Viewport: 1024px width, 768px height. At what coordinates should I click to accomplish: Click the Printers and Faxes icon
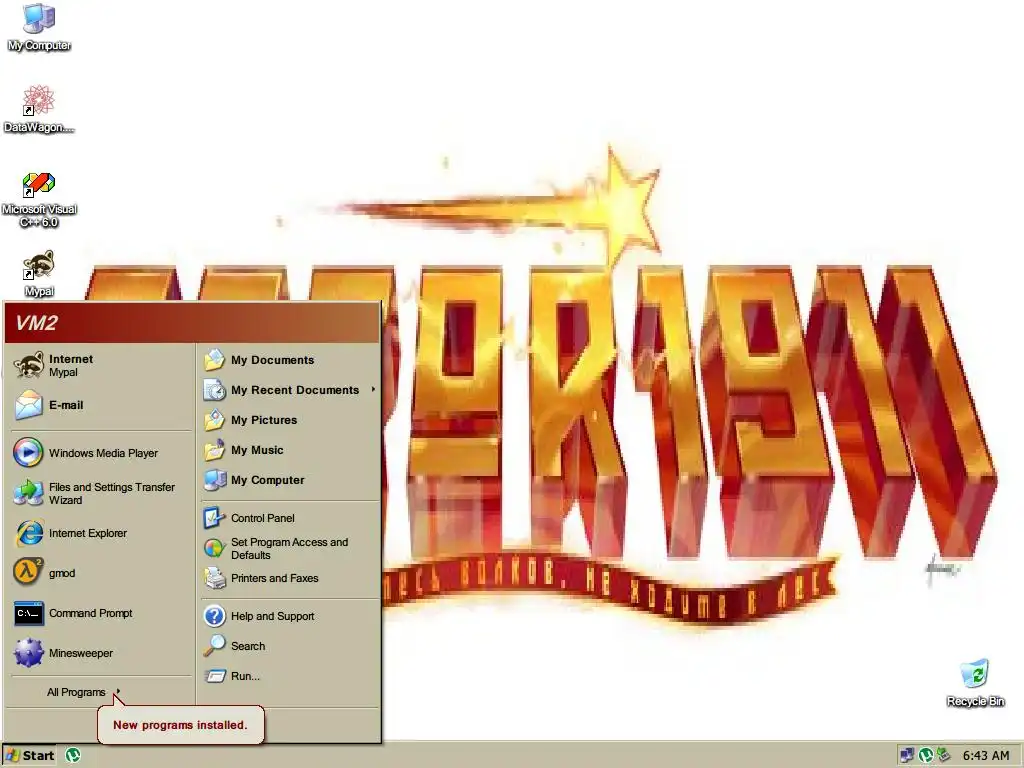(214, 578)
